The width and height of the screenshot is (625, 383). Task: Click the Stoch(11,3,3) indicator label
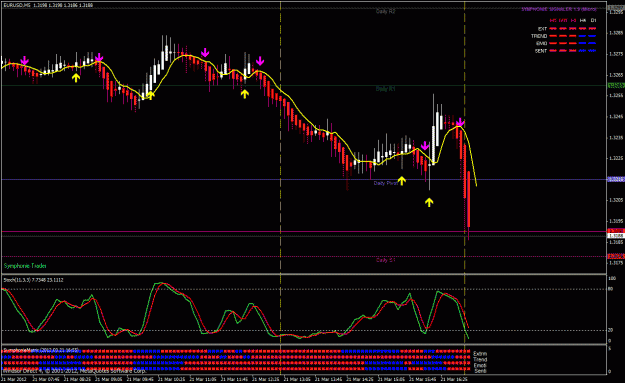33,280
